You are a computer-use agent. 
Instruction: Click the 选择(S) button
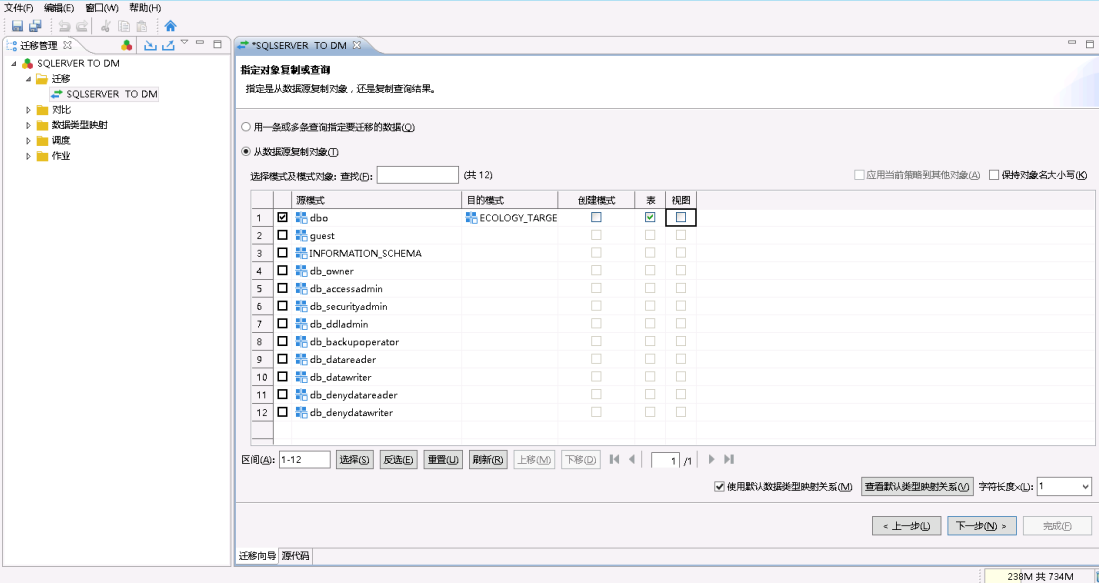pos(355,460)
